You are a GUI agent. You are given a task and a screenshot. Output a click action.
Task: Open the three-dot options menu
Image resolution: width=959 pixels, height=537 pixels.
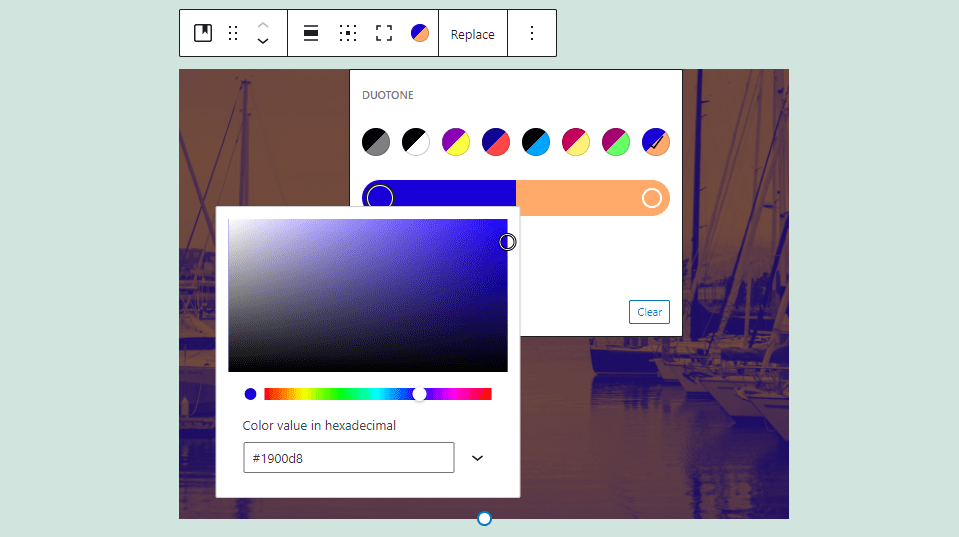click(532, 33)
